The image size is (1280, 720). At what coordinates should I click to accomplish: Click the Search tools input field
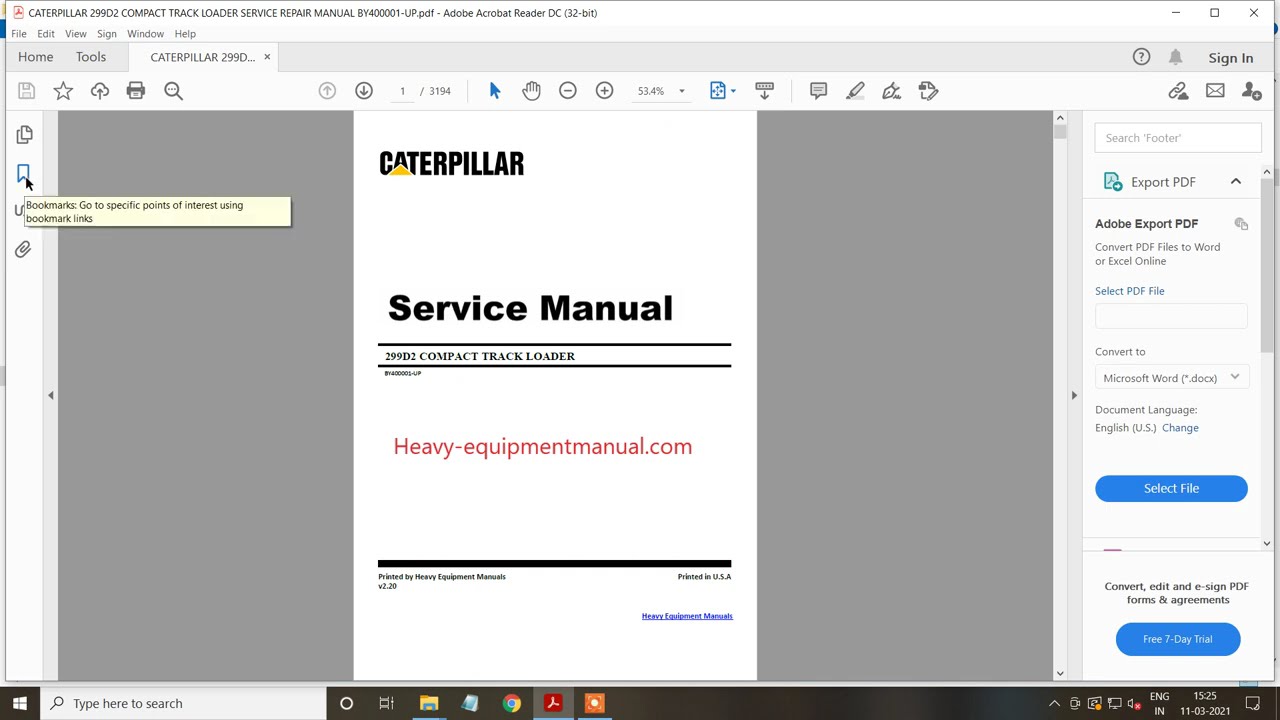click(1178, 138)
